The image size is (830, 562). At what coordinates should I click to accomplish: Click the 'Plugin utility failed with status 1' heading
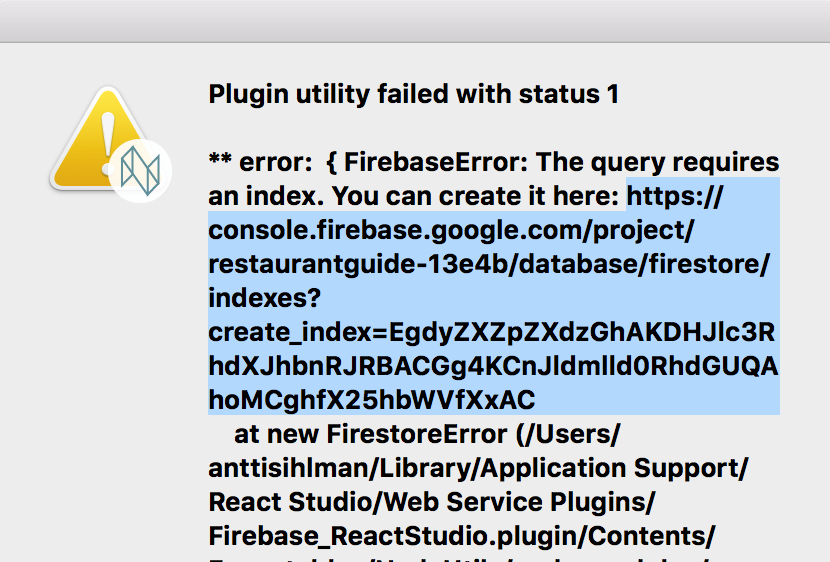coord(413,95)
